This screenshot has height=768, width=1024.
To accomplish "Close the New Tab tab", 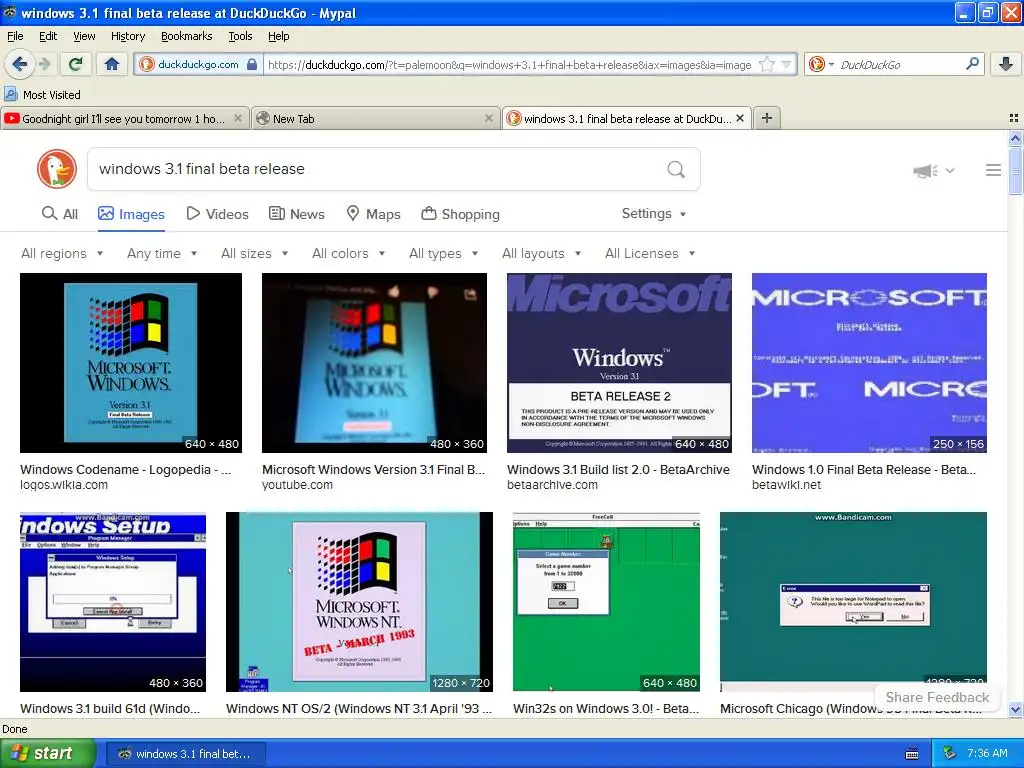I will (488, 118).
